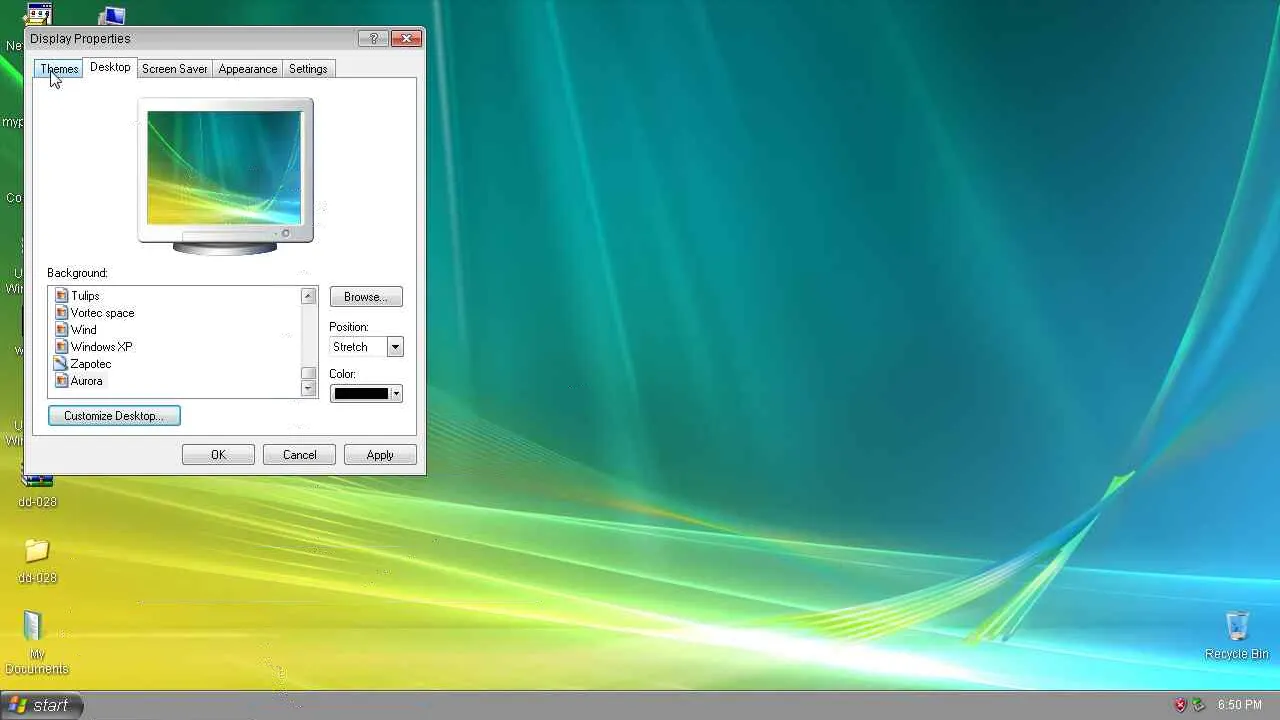The height and width of the screenshot is (720, 1280).
Task: Click the red security shield tray icon
Action: click(1180, 705)
